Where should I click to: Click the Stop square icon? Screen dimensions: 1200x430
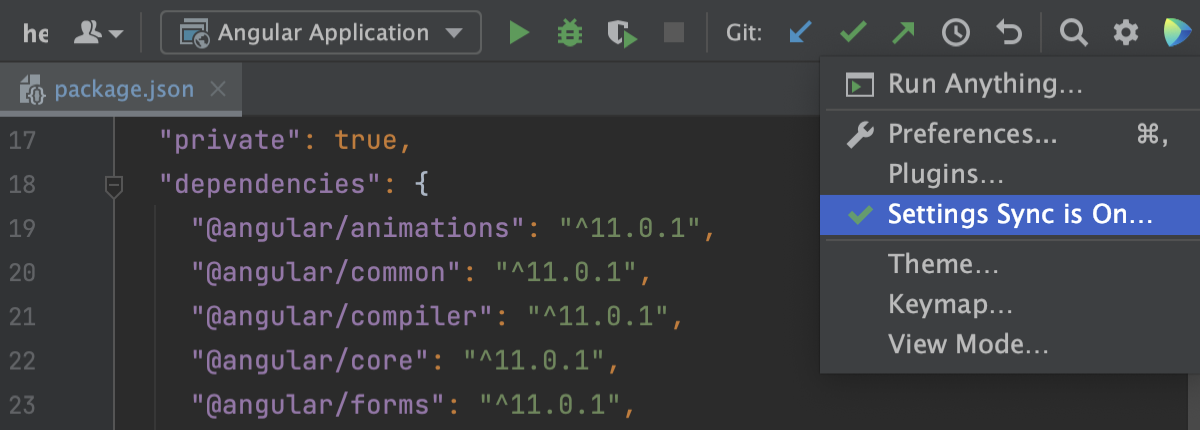pos(674,33)
